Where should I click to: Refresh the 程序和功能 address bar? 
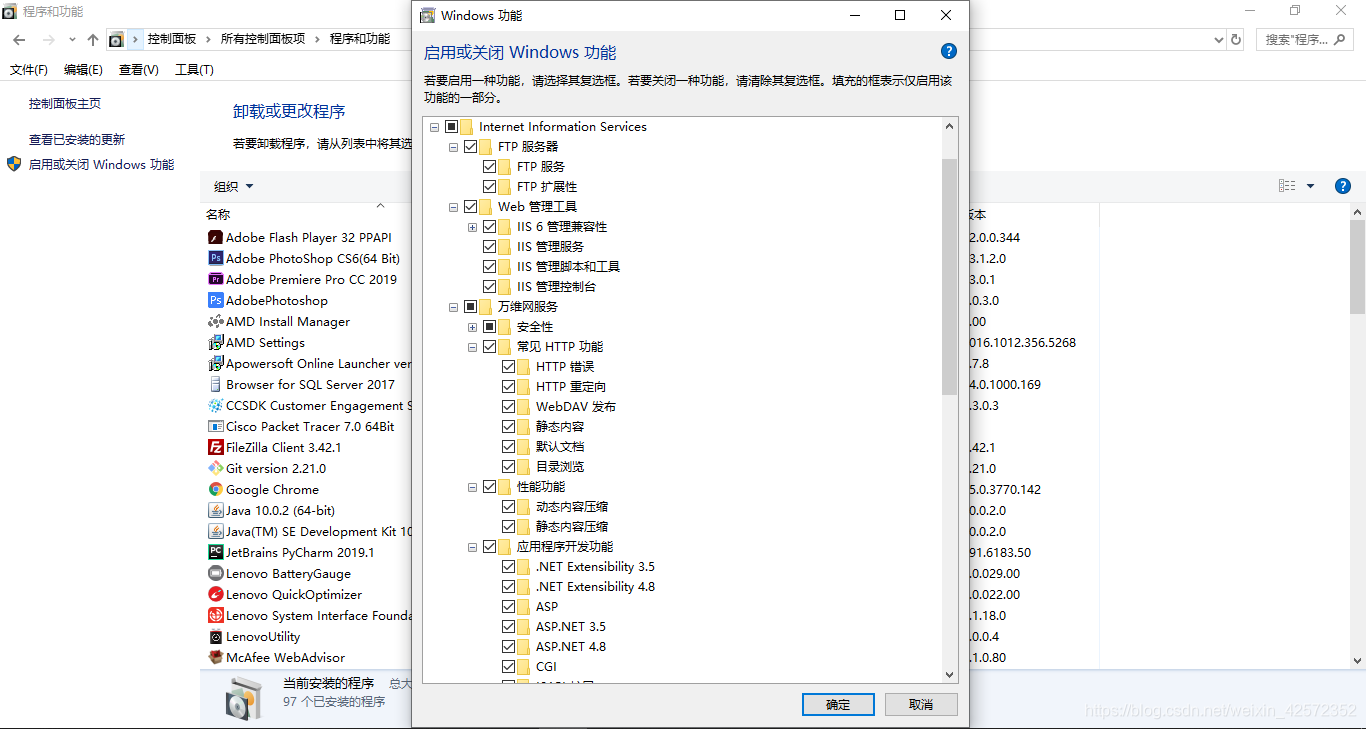1236,39
